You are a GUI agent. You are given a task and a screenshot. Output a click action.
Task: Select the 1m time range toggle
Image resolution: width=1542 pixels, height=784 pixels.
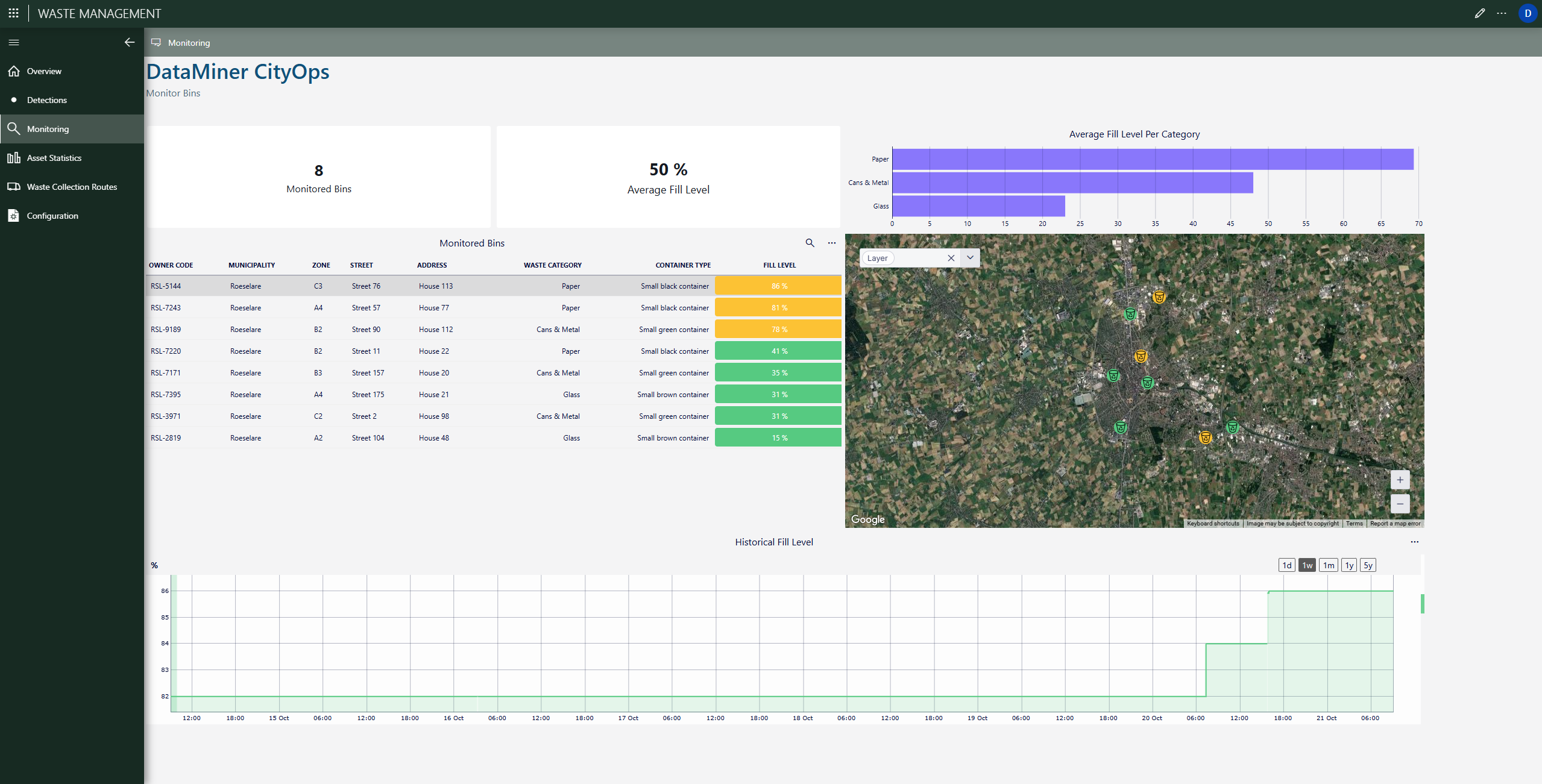pos(1328,565)
